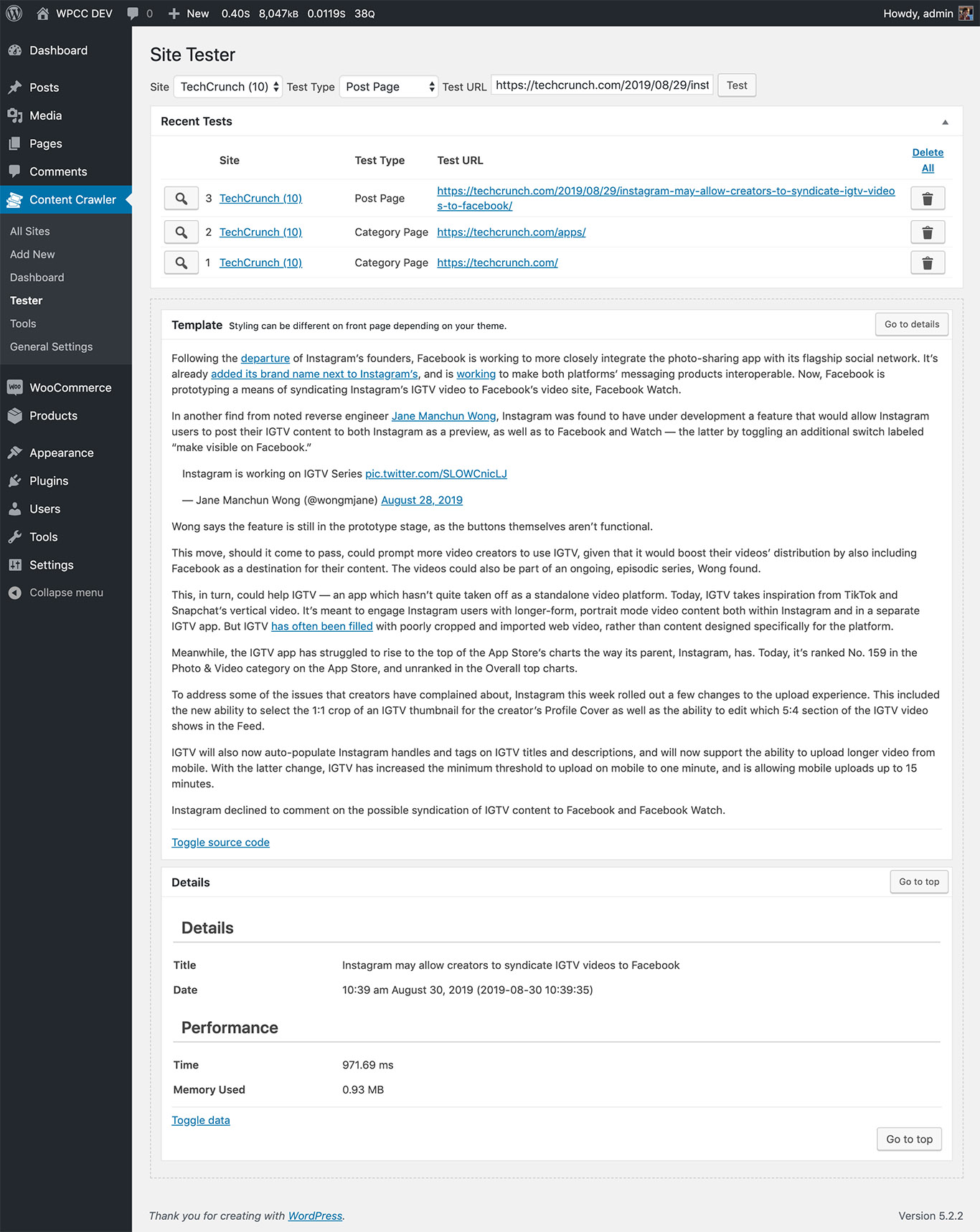Click the 38Q queries stat in admin bar

364,14
